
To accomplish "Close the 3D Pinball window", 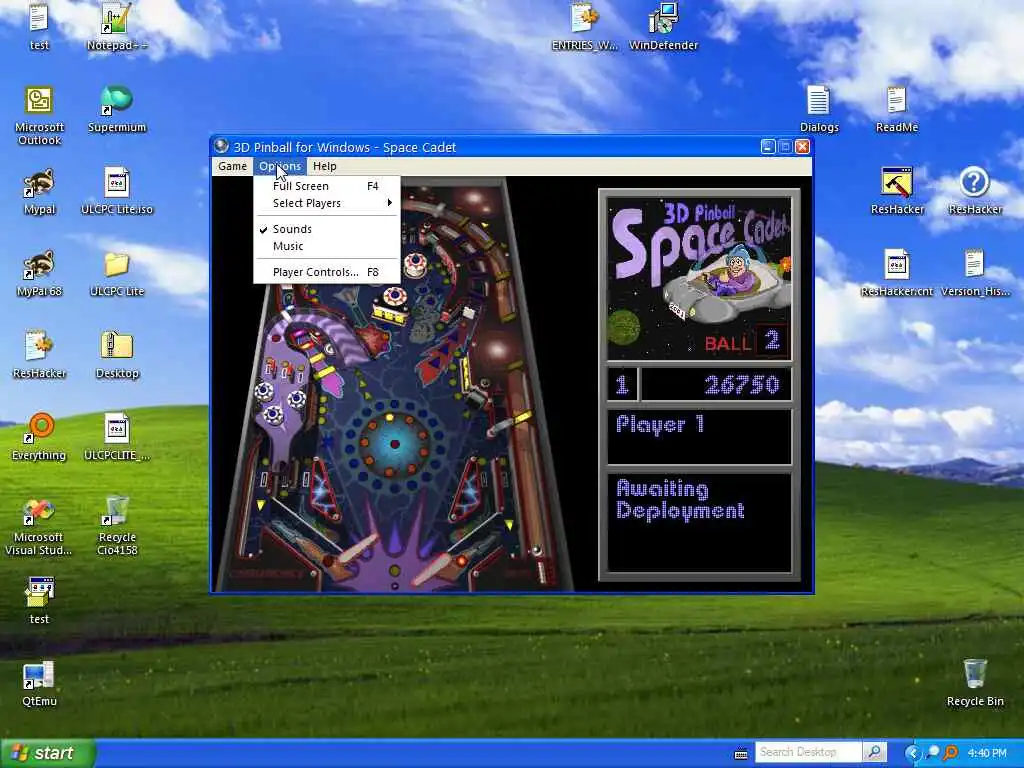I will pos(803,147).
